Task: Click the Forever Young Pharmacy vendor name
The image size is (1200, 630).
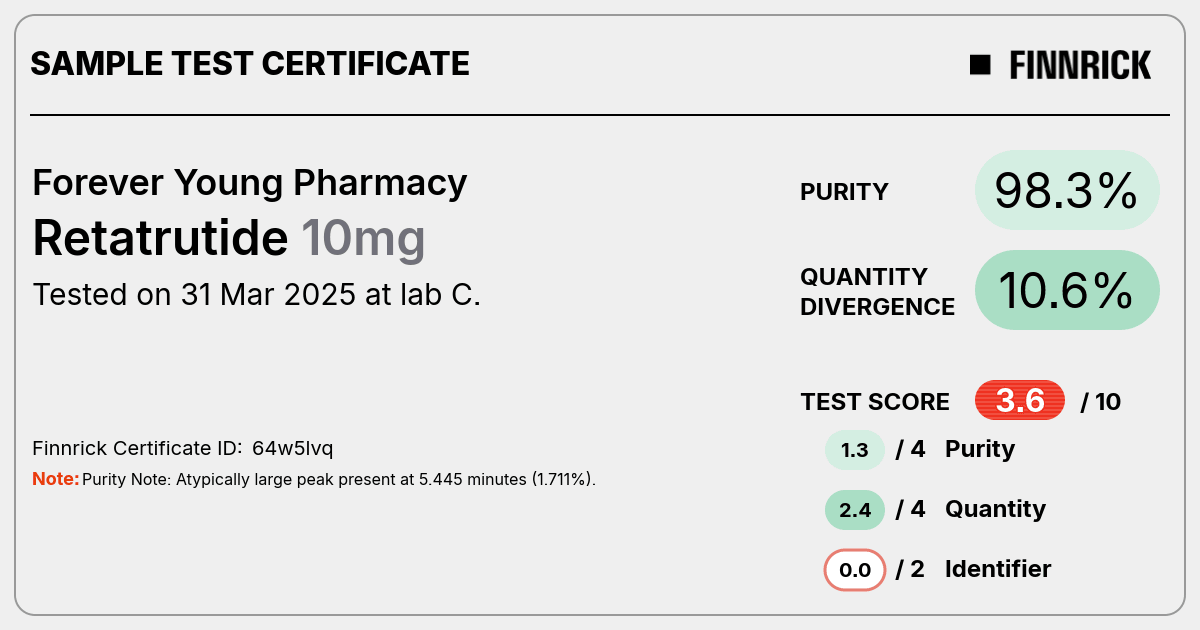Action: [x=250, y=183]
